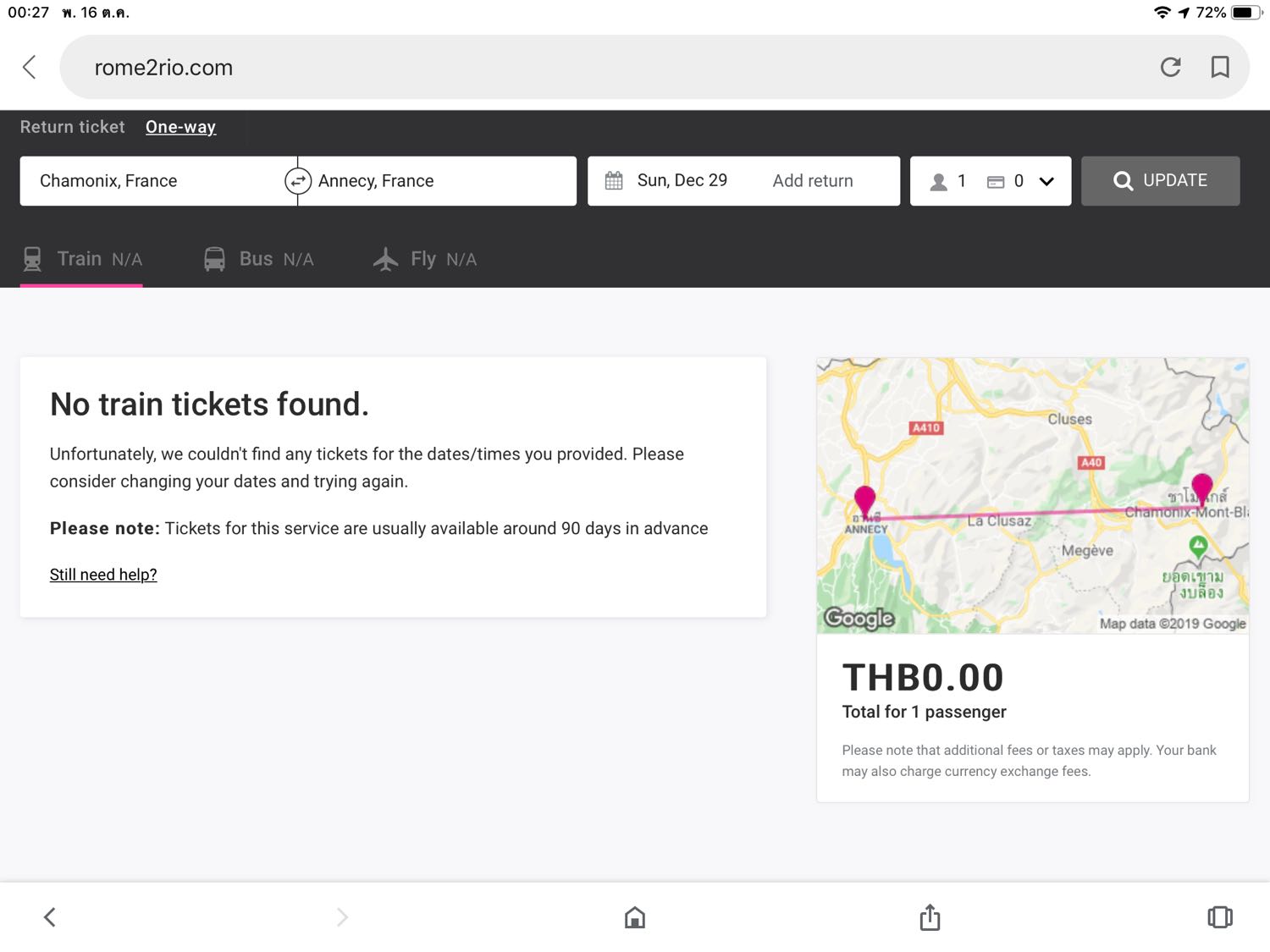Open the calendar icon in the date field
This screenshot has width=1270, height=952.
coord(614,181)
